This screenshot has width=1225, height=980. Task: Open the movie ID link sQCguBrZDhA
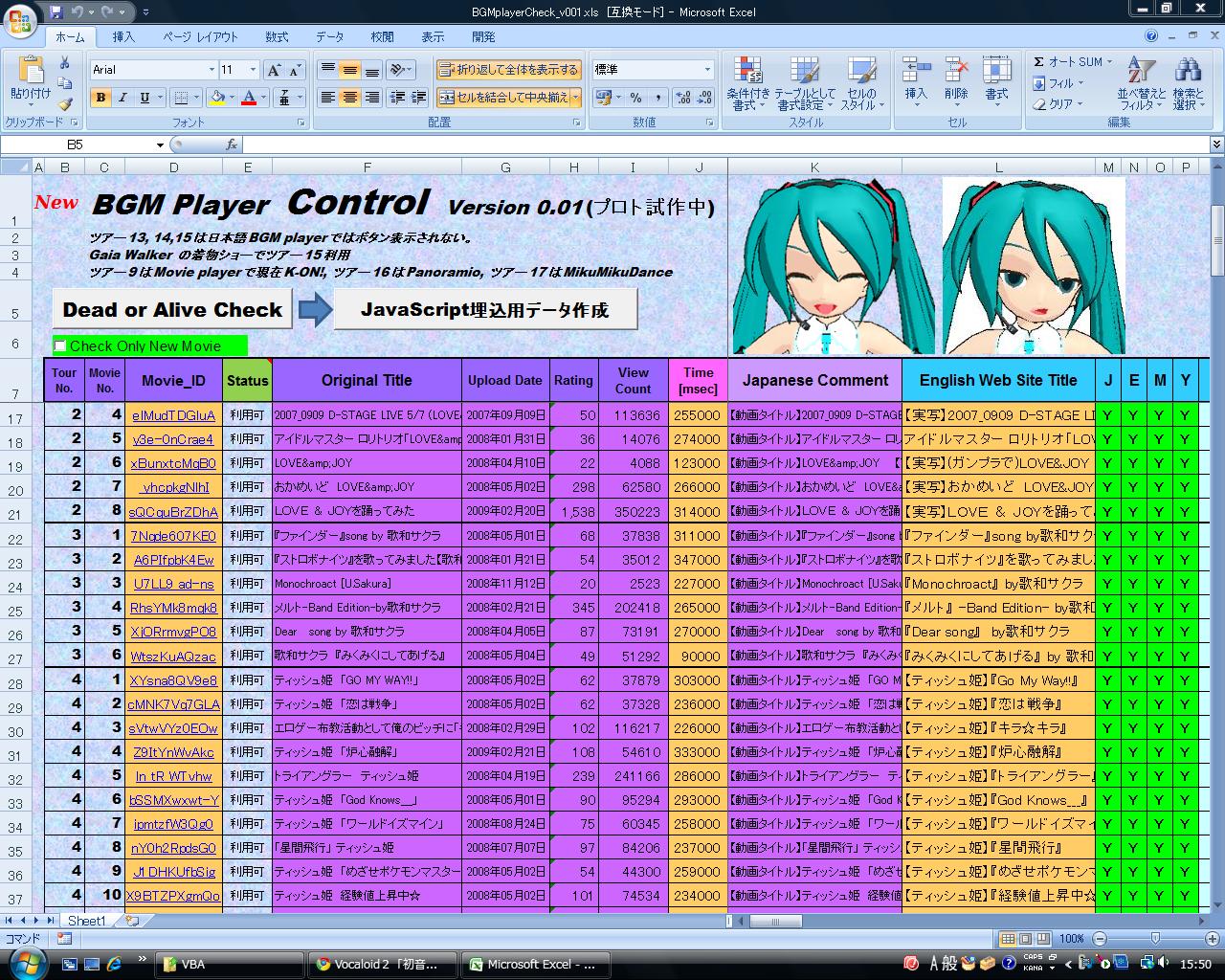(173, 511)
